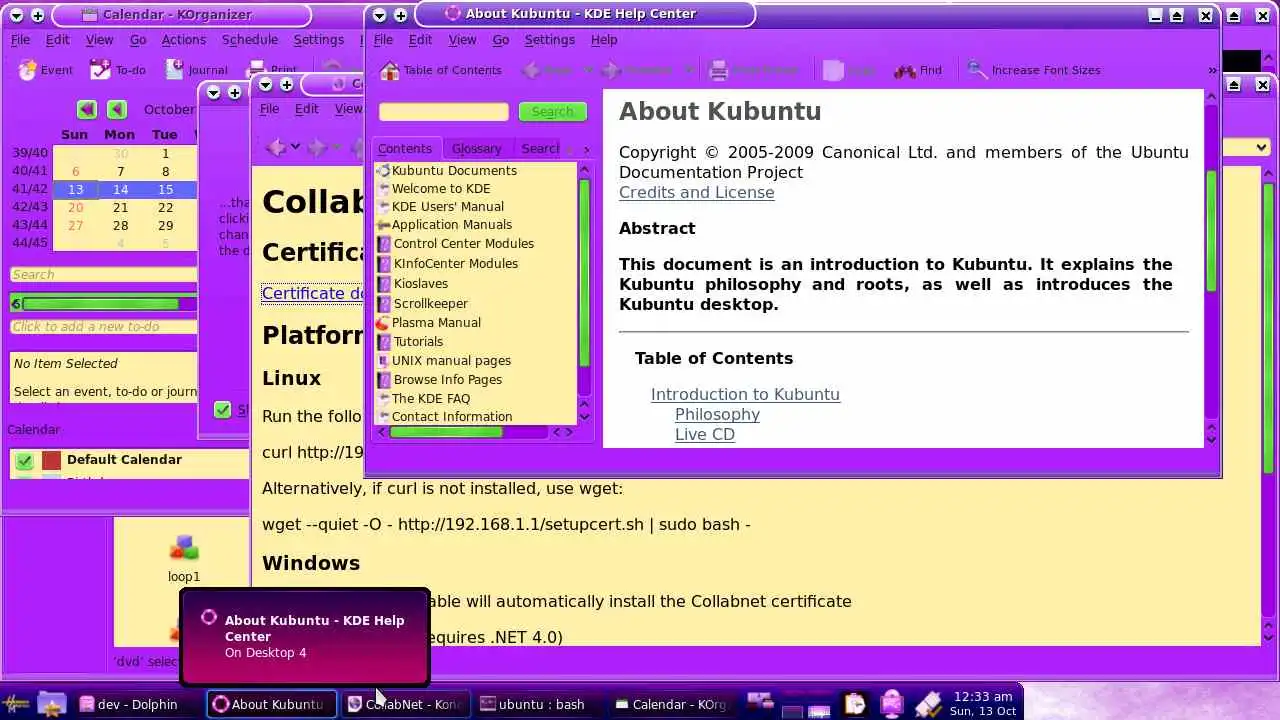Click green progress bar in KOrganizer to-do
The width and height of the screenshot is (1280, 720).
(x=100, y=303)
